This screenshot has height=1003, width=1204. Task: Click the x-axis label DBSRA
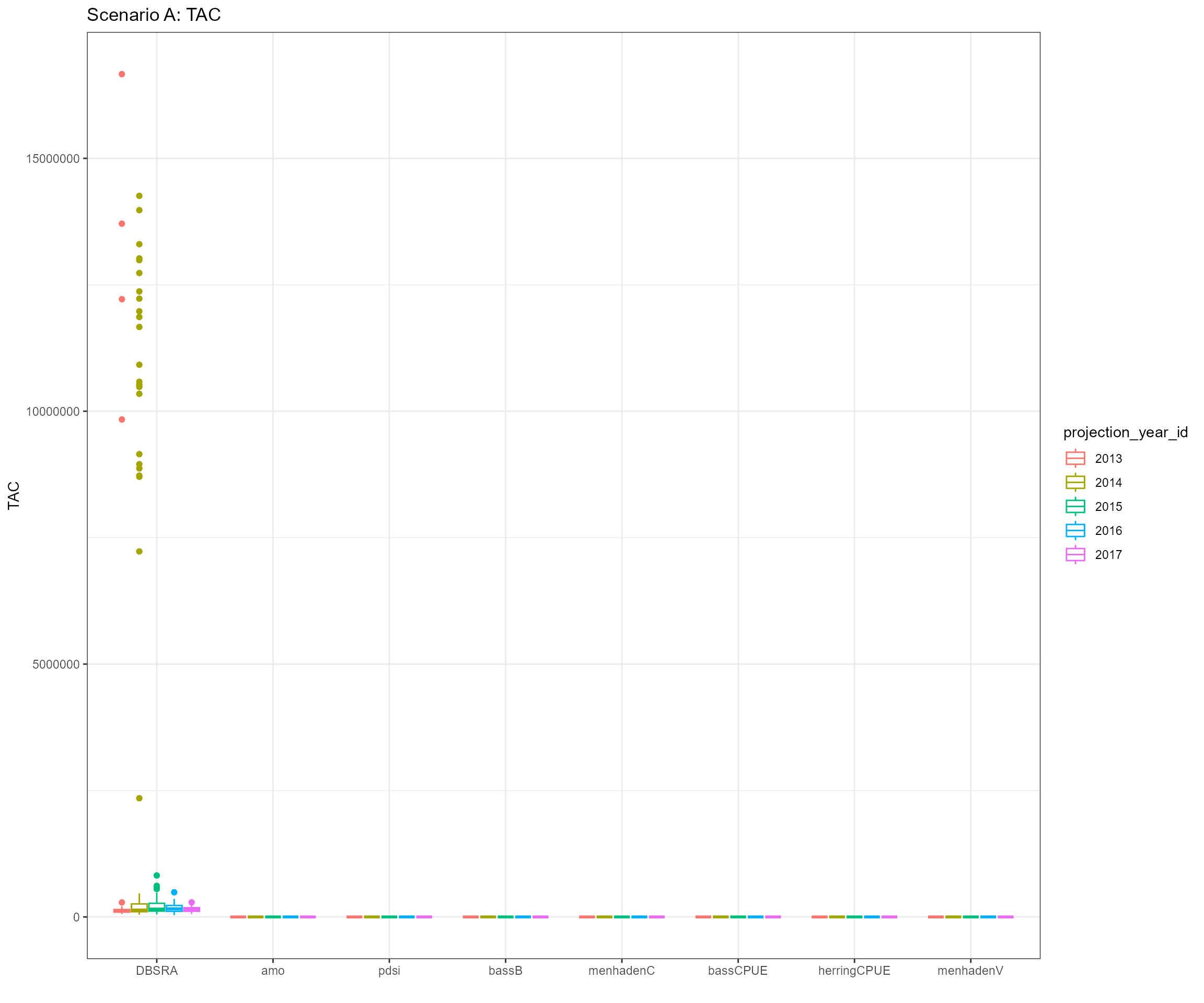coord(157,970)
